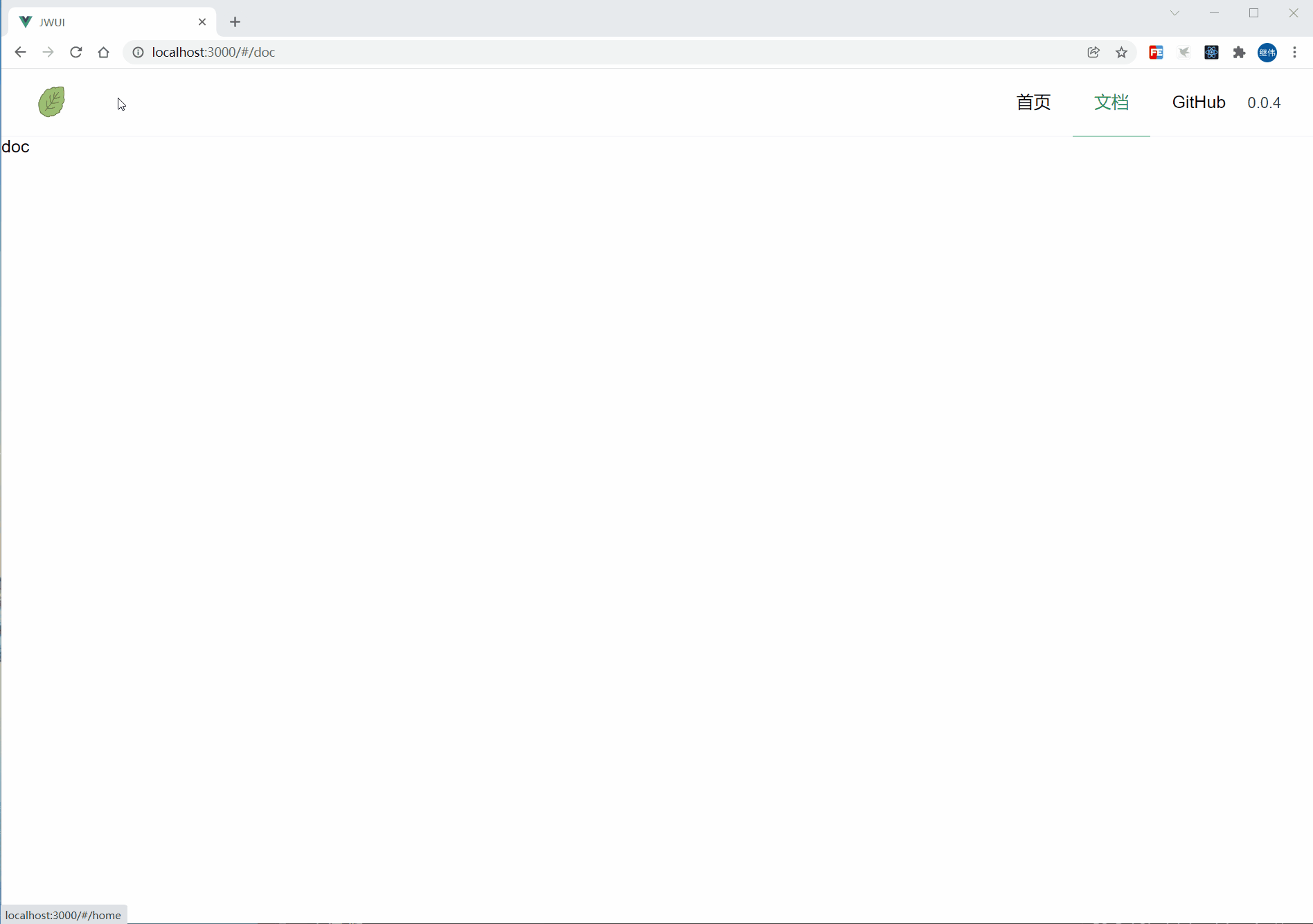1313x924 pixels.
Task: Expand the tab search chevron
Action: (x=1174, y=13)
